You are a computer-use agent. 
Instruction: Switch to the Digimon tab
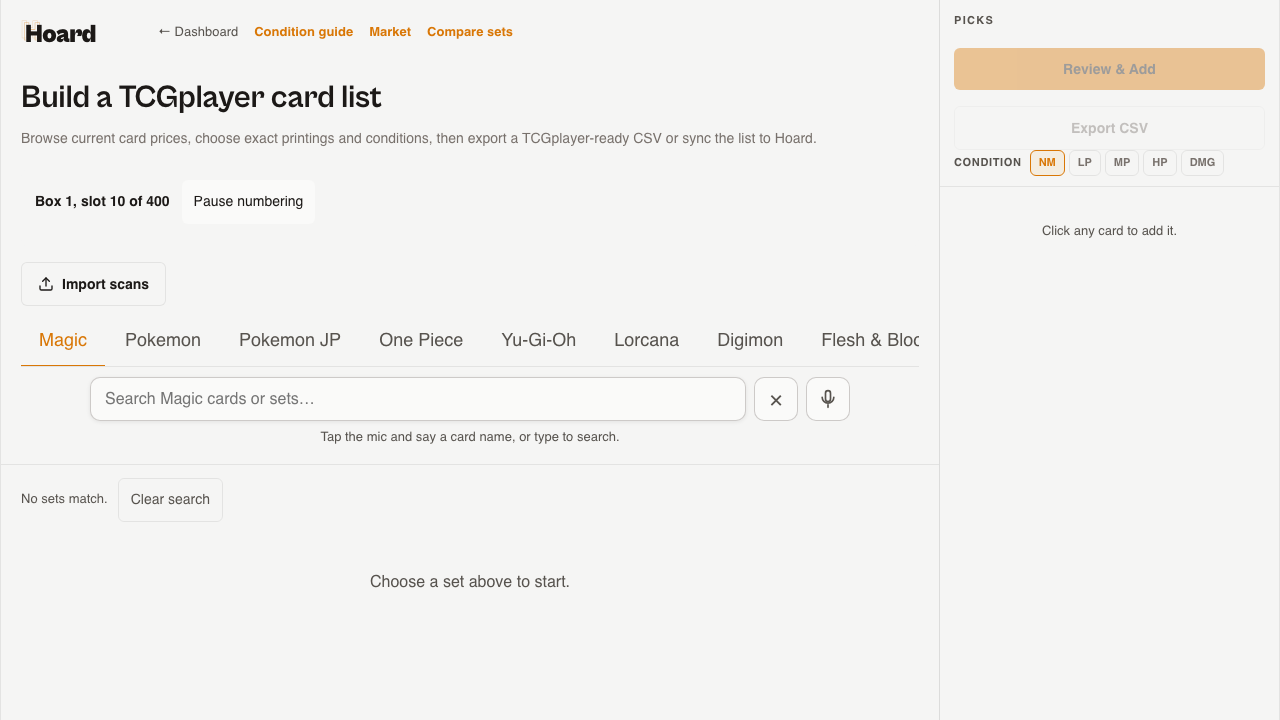(750, 340)
